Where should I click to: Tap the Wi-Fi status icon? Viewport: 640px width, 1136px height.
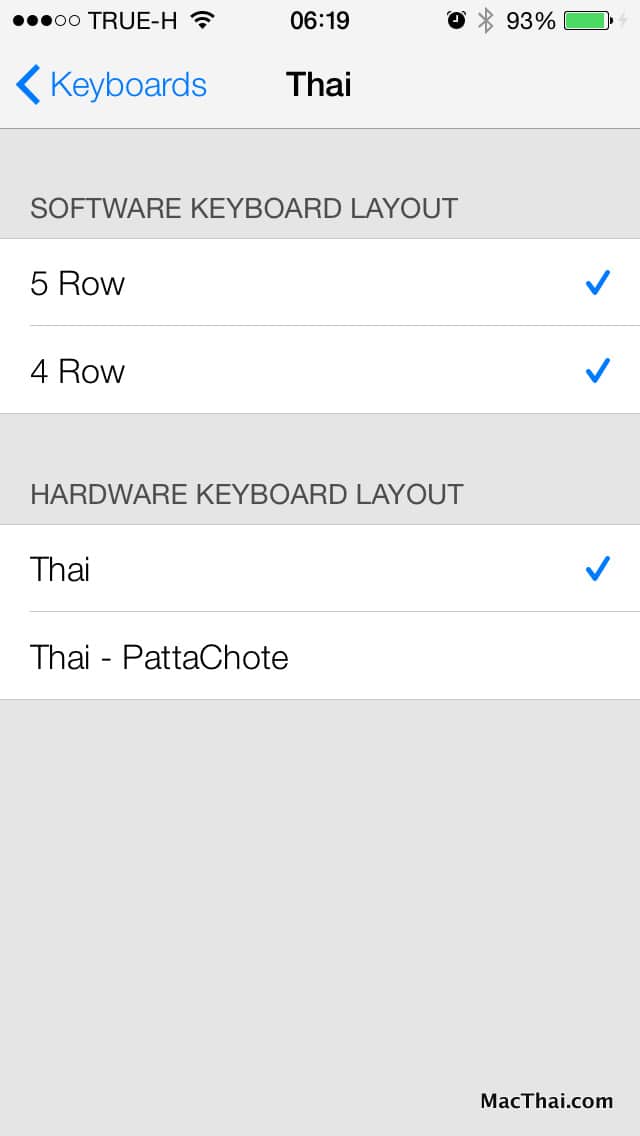pos(204,21)
